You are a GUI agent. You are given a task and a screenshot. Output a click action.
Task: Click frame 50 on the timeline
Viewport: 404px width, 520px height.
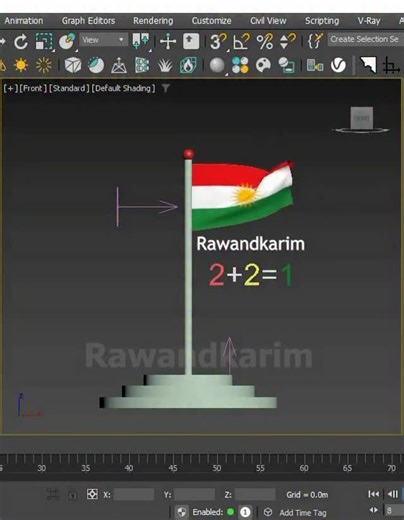coord(217,468)
